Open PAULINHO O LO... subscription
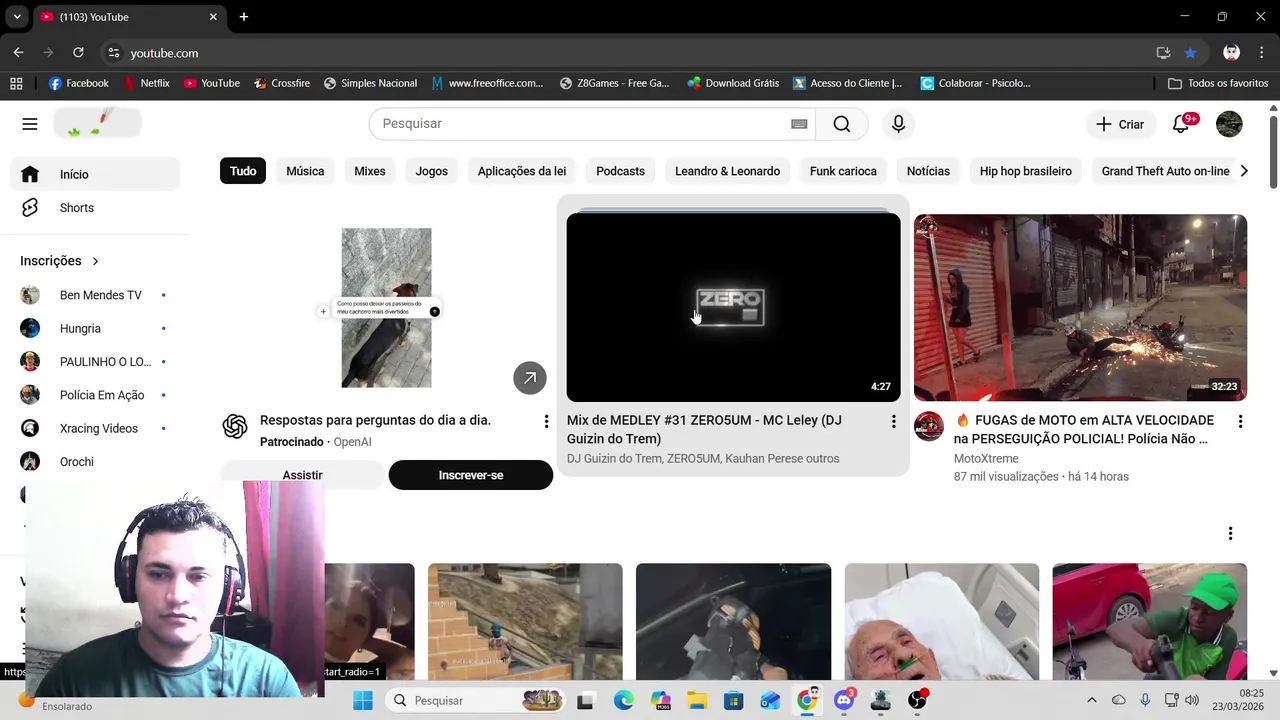This screenshot has width=1280, height=720. pyautogui.click(x=95, y=362)
